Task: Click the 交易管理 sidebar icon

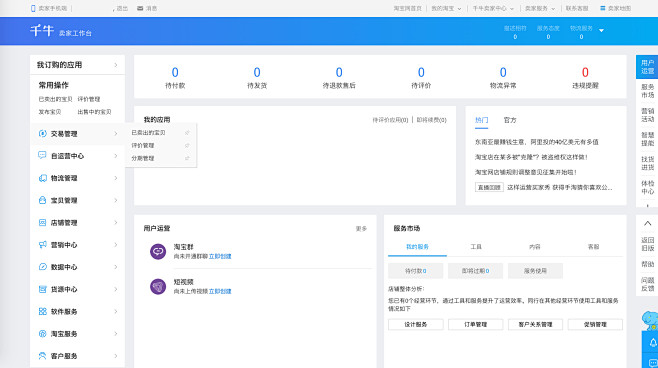Action: [x=42, y=133]
